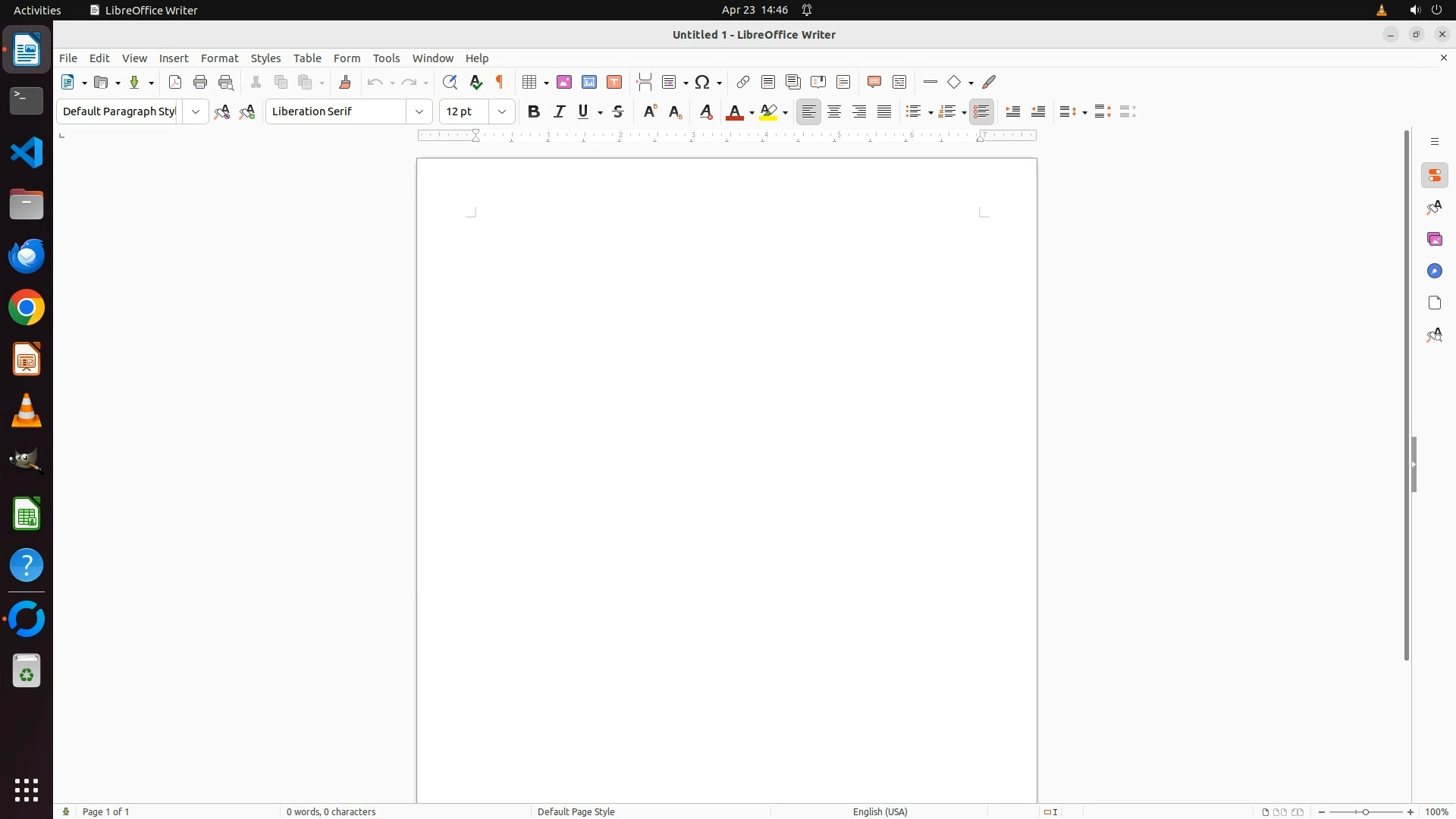The height and width of the screenshot is (819, 1456).
Task: Expand the font size dropdown
Action: tap(502, 112)
